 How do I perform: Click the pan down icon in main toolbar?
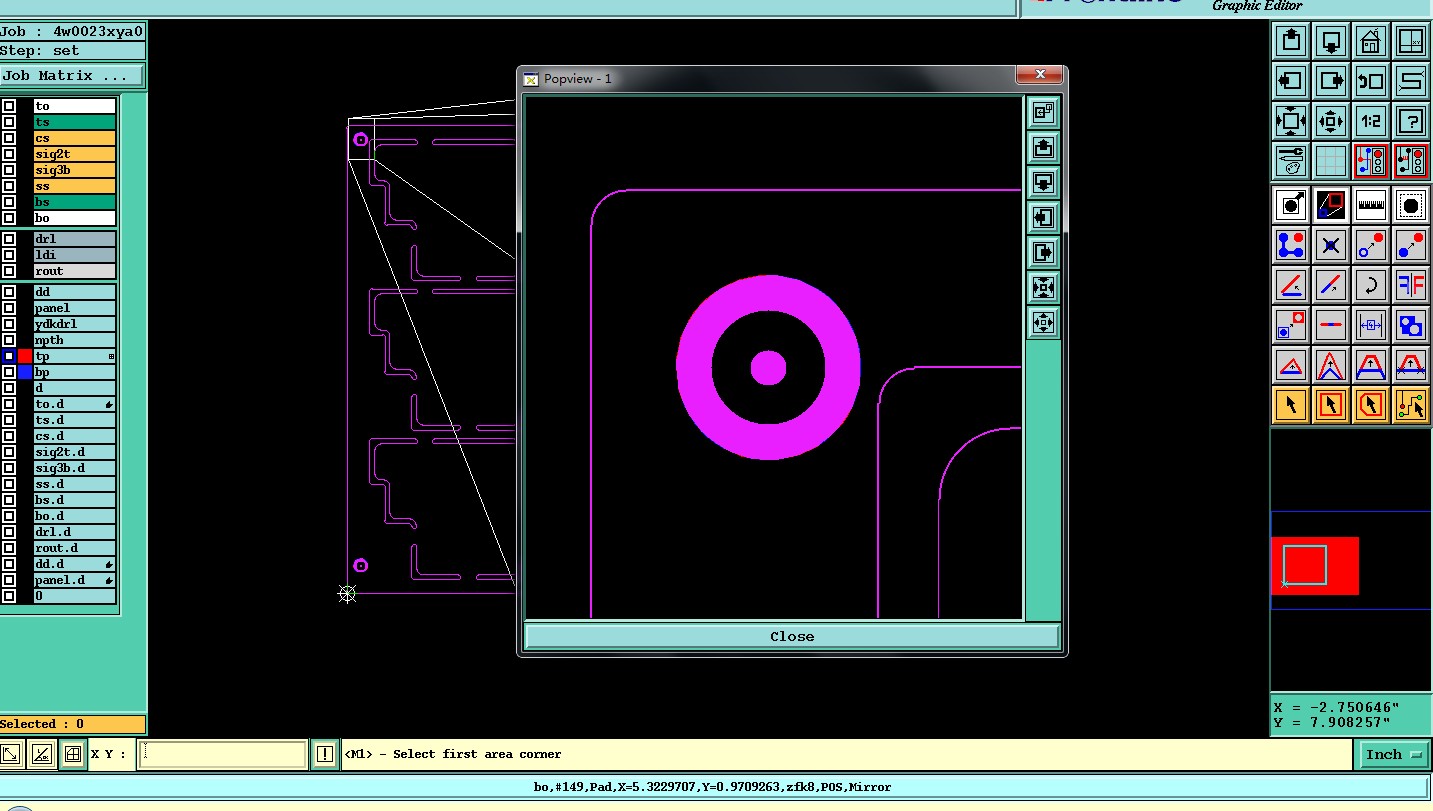point(1331,42)
